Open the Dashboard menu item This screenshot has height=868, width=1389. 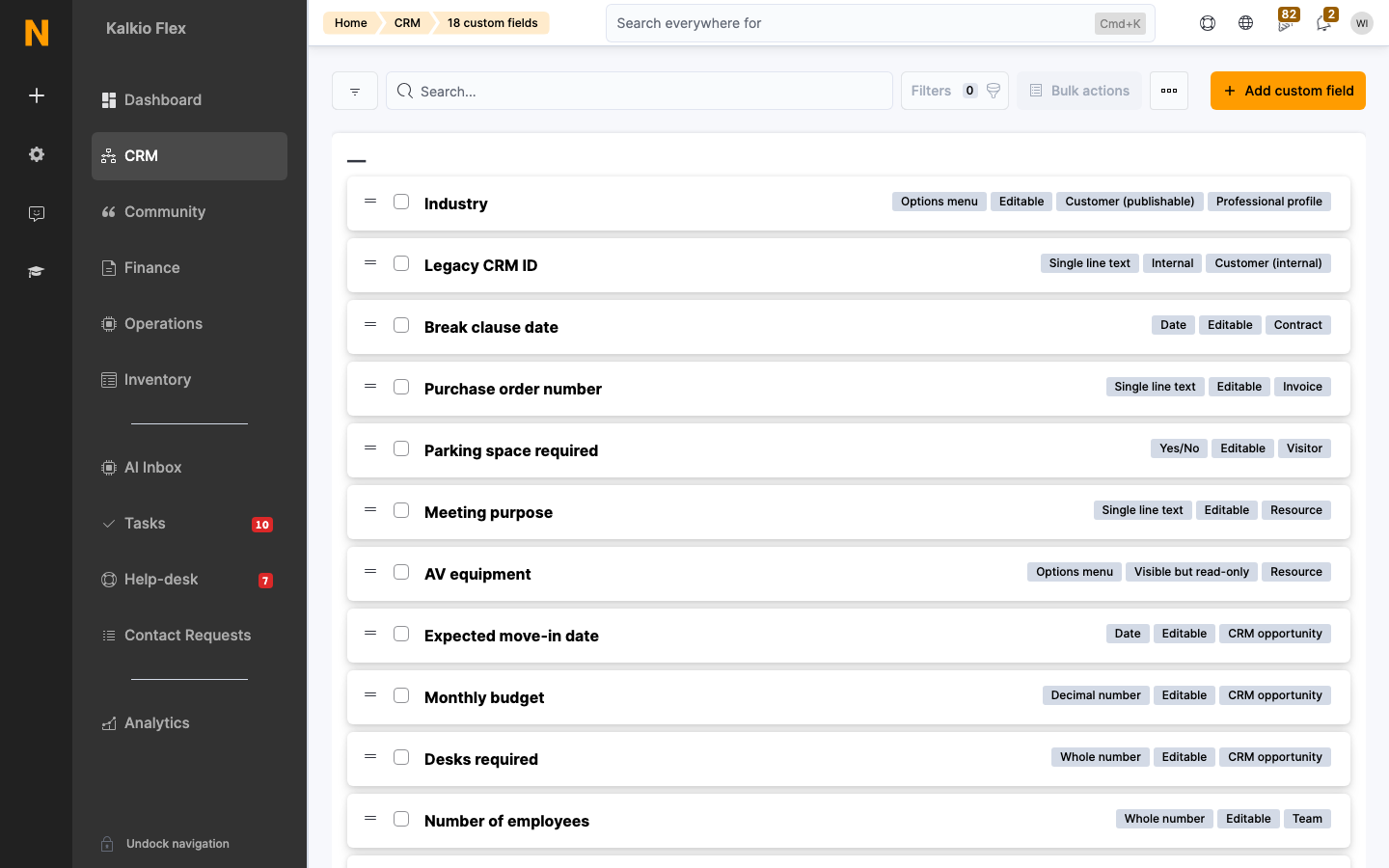pyautogui.click(x=189, y=100)
